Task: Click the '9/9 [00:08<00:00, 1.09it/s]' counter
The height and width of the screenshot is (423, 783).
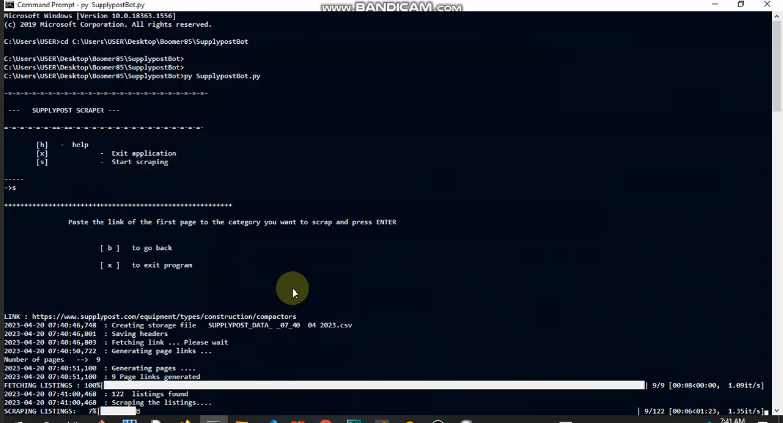Action: click(708, 386)
